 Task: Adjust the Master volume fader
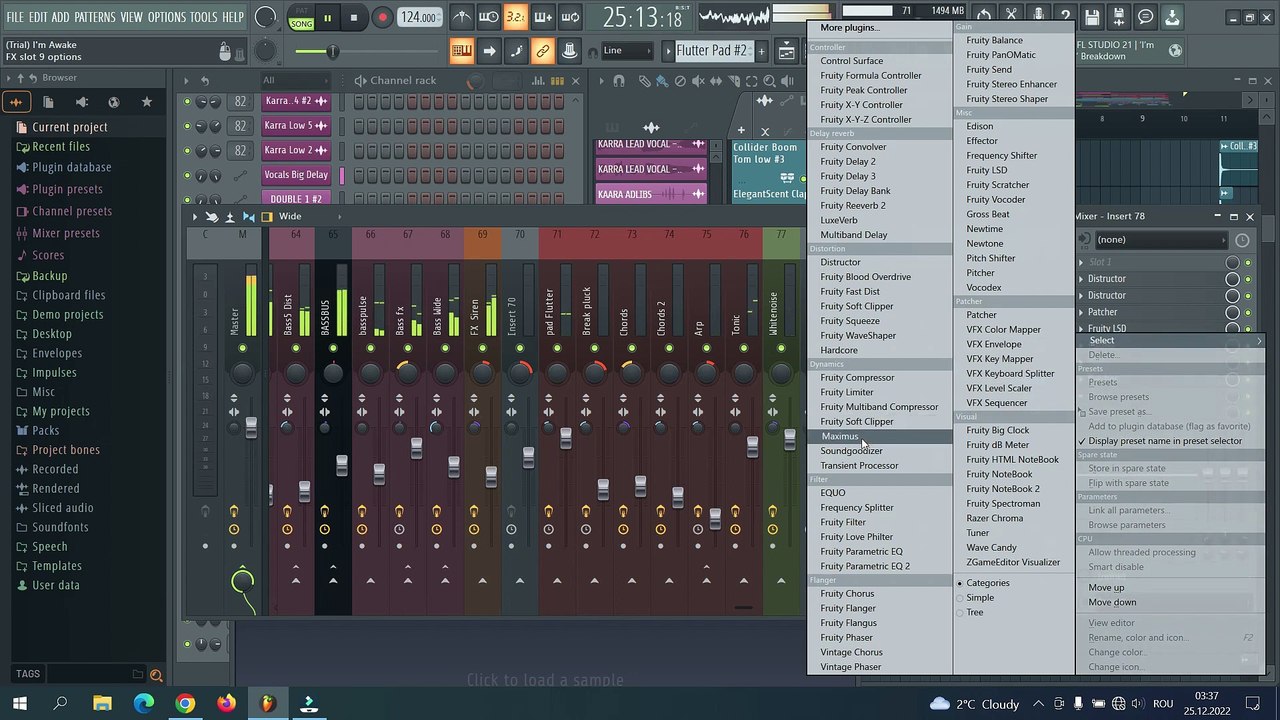coord(250,427)
